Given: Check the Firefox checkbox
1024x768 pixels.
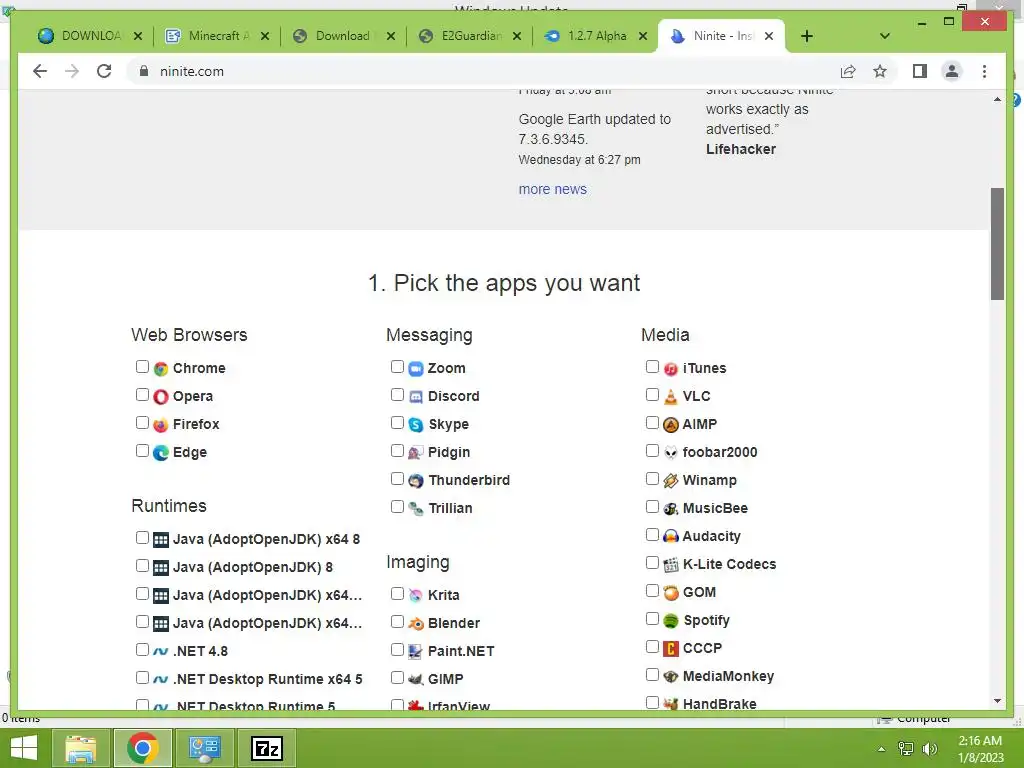Looking at the screenshot, I should tap(142, 423).
